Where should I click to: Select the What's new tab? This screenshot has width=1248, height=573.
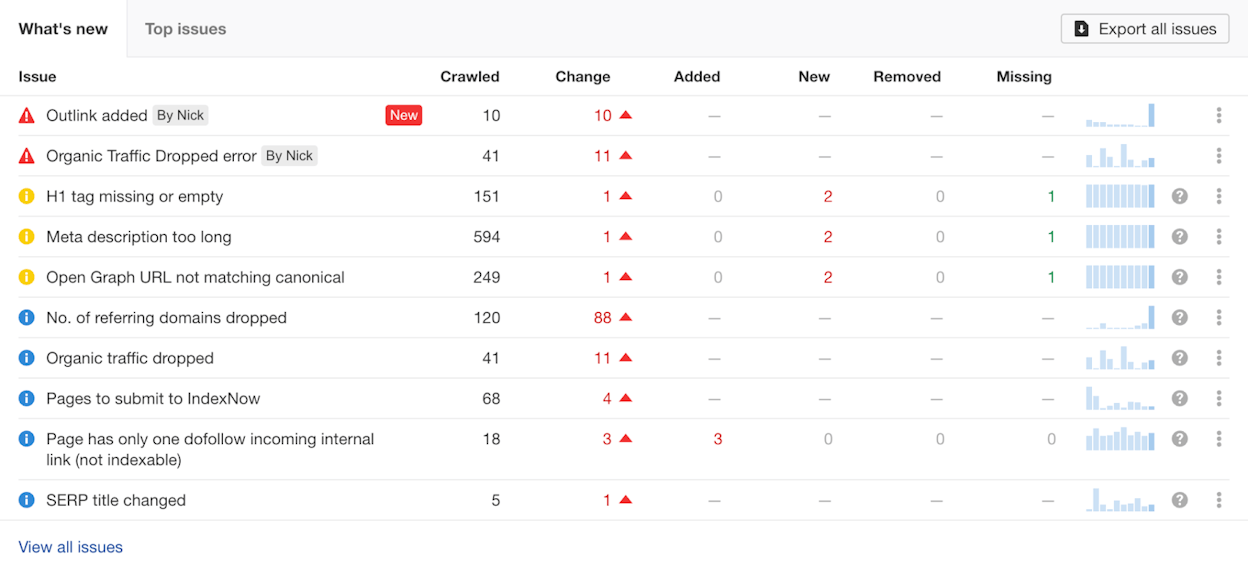pyautogui.click(x=63, y=29)
